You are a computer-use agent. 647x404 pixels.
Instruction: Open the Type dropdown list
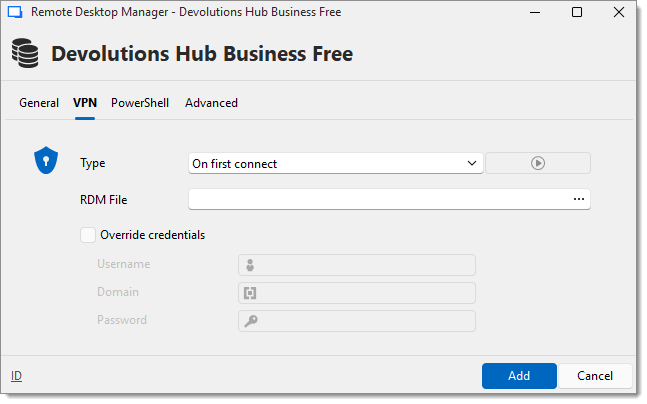click(335, 163)
